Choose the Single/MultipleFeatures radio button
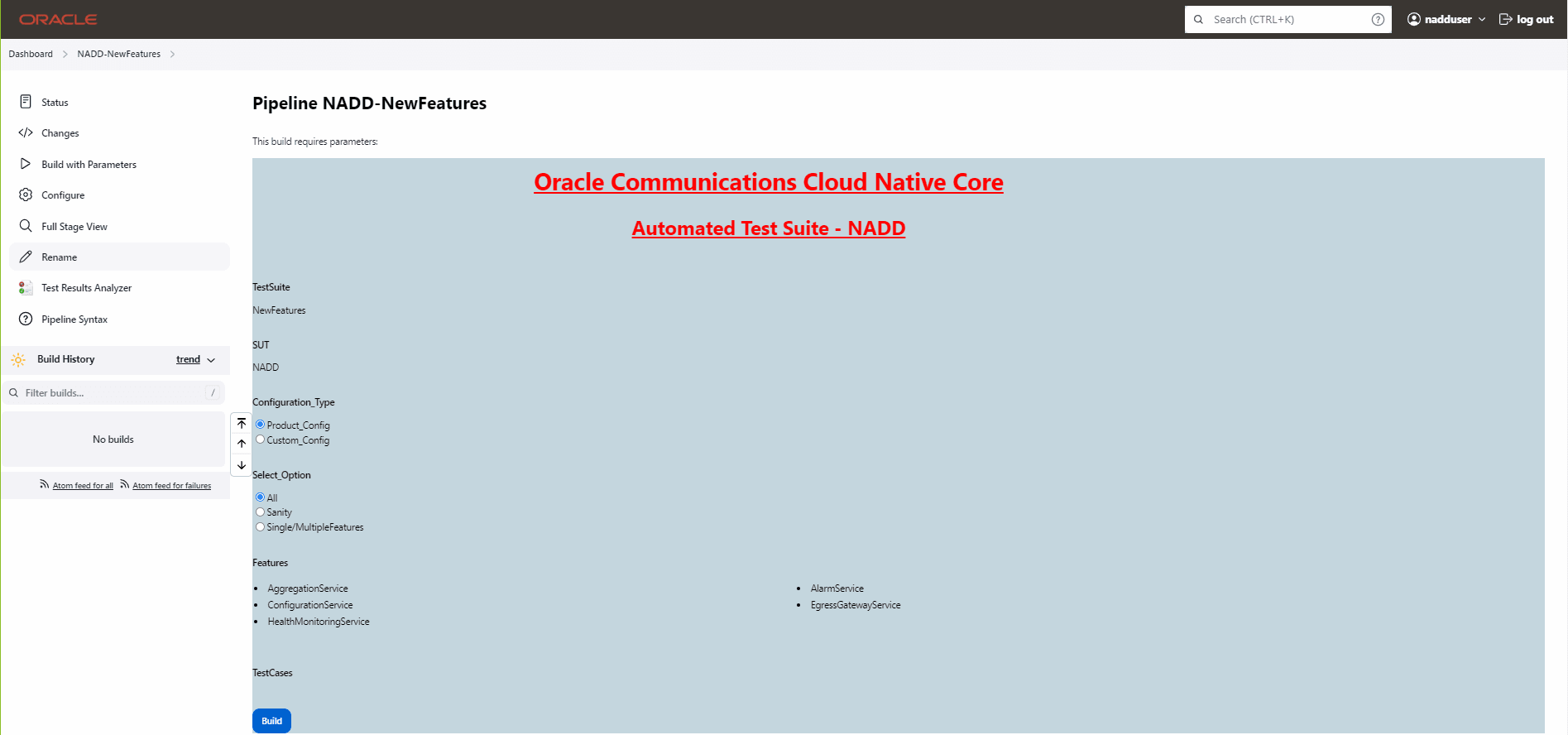The width and height of the screenshot is (1568, 735). point(260,527)
